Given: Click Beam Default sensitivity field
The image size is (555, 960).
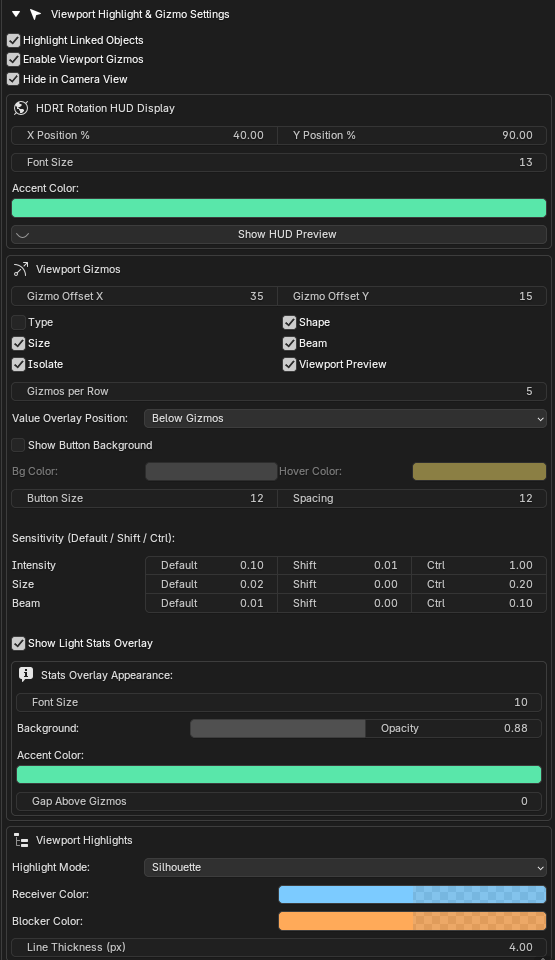Looking at the screenshot, I should click(211, 603).
